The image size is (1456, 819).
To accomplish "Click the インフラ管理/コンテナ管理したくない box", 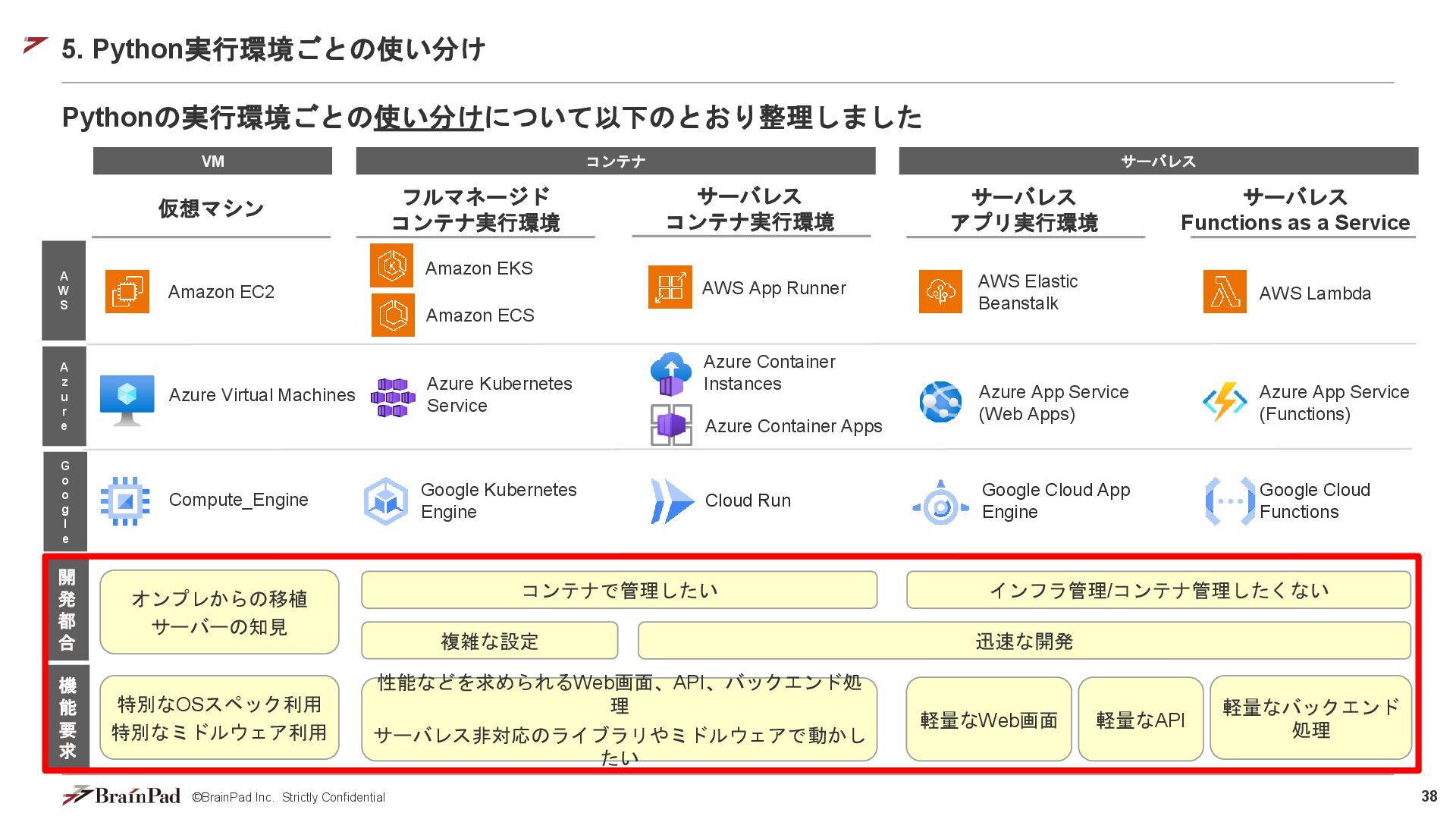I will tap(1159, 590).
